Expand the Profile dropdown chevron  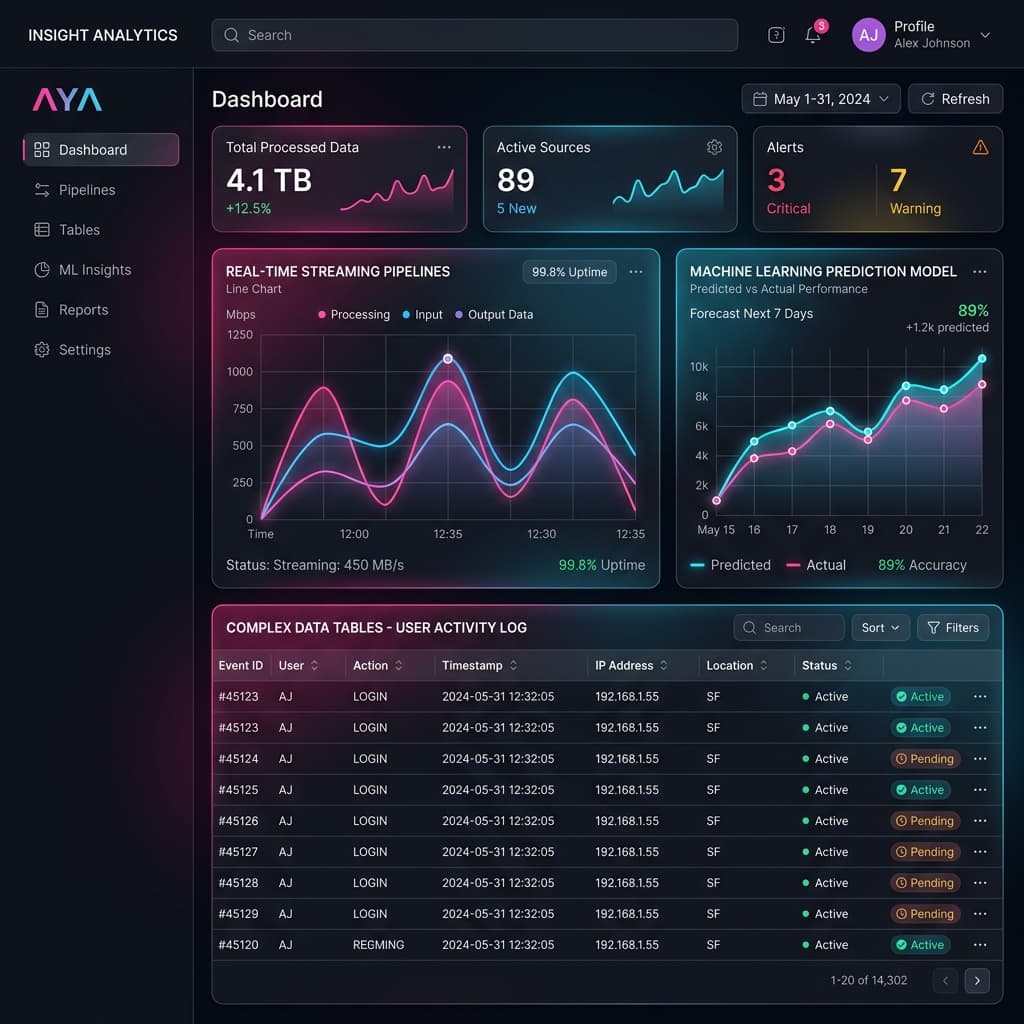tap(985, 35)
